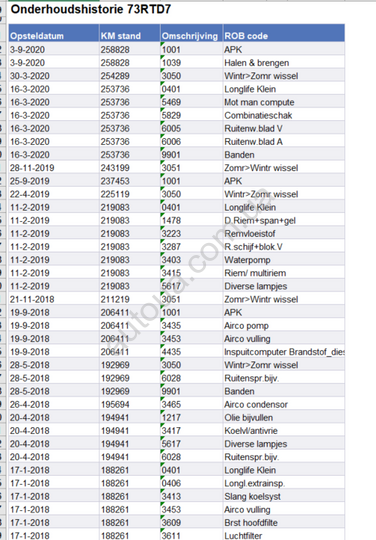Select the code cell '5469'
Screen dimensions: 376x540
click(x=191, y=102)
